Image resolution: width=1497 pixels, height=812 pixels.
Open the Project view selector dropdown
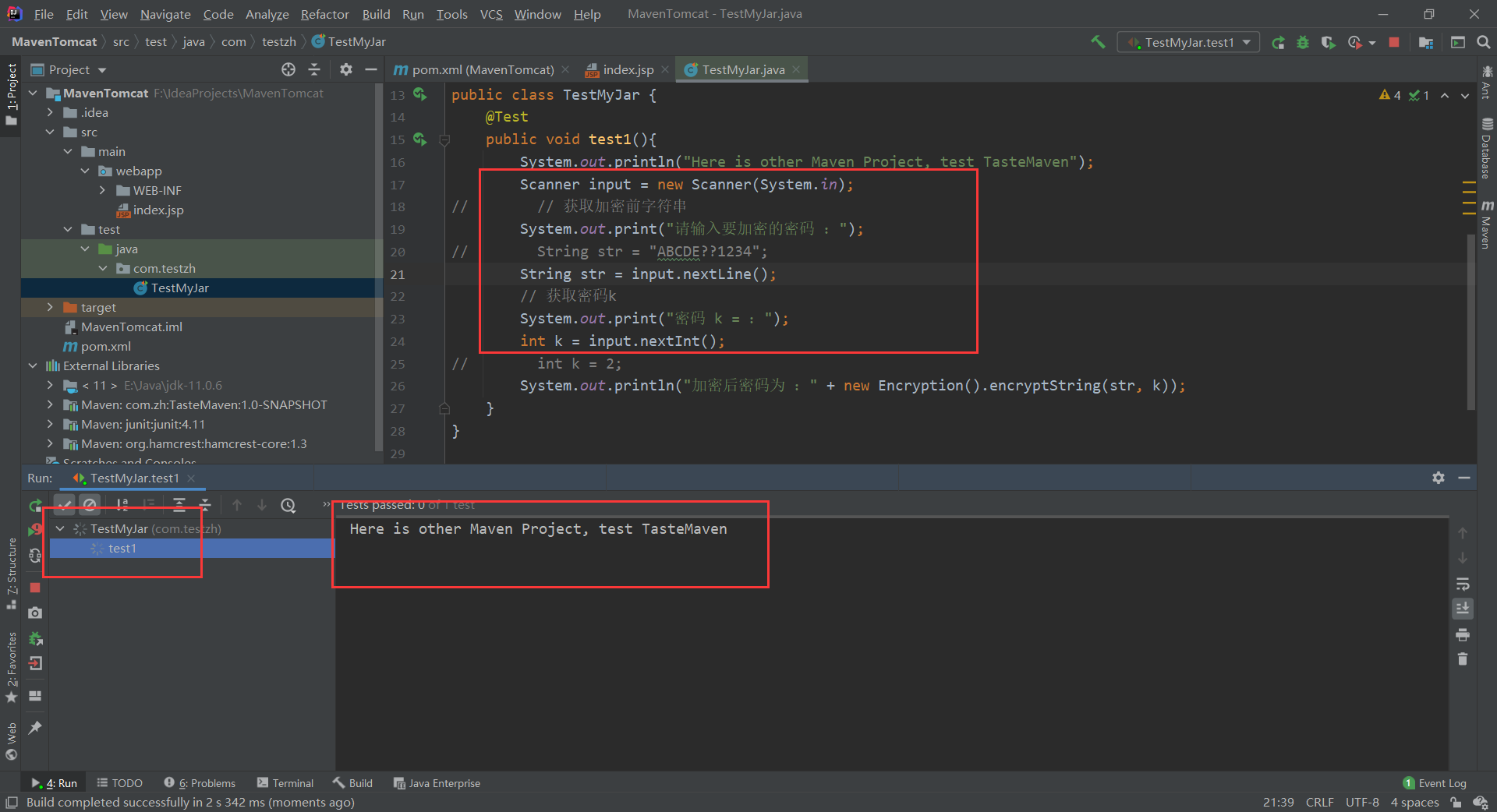69,69
